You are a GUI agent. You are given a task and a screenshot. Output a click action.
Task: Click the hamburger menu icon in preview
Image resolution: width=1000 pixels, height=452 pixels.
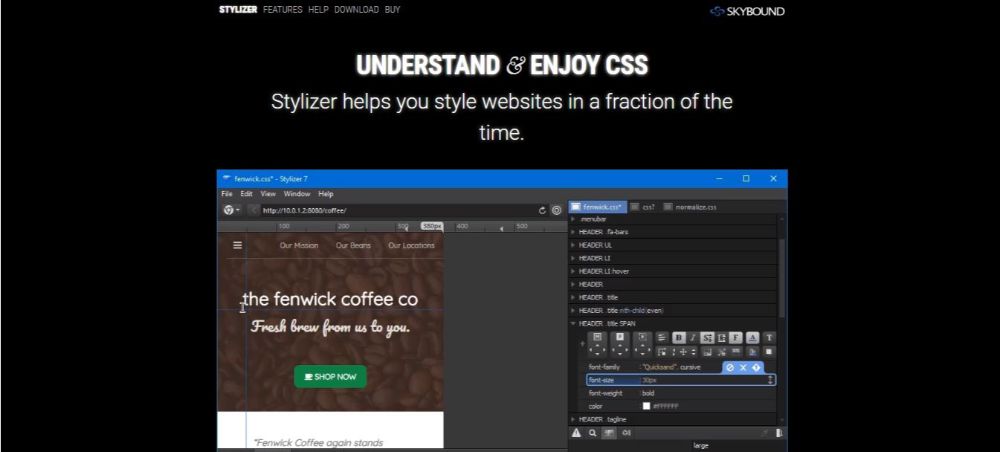[x=237, y=245]
